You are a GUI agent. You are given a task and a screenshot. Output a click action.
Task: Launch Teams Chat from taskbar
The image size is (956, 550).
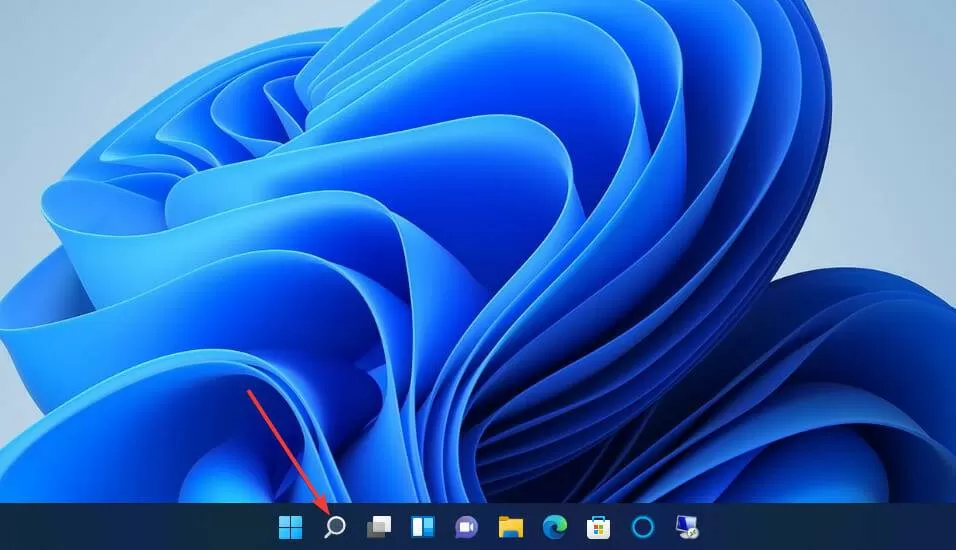pyautogui.click(x=466, y=527)
